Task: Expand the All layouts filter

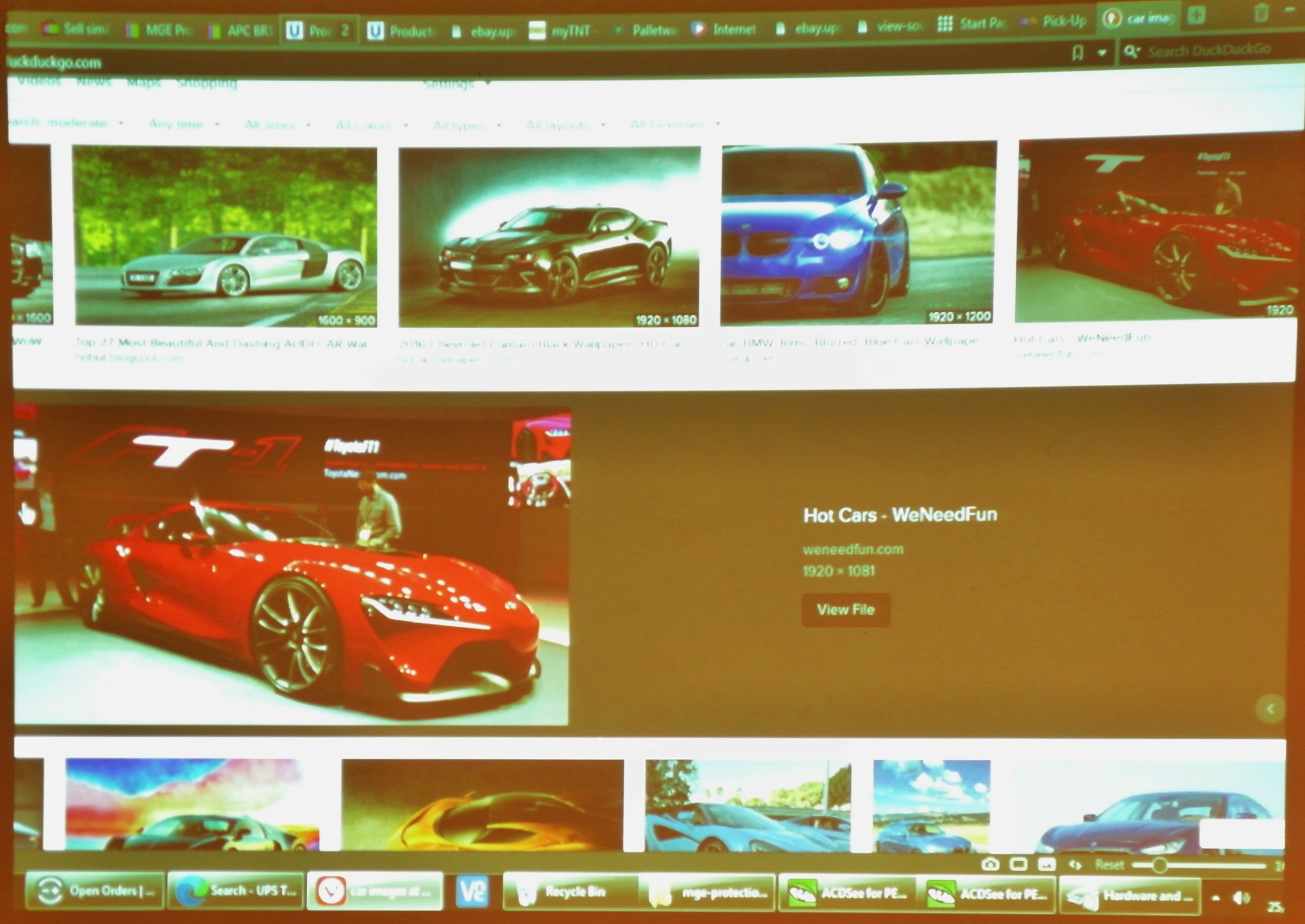Action: tap(565, 125)
